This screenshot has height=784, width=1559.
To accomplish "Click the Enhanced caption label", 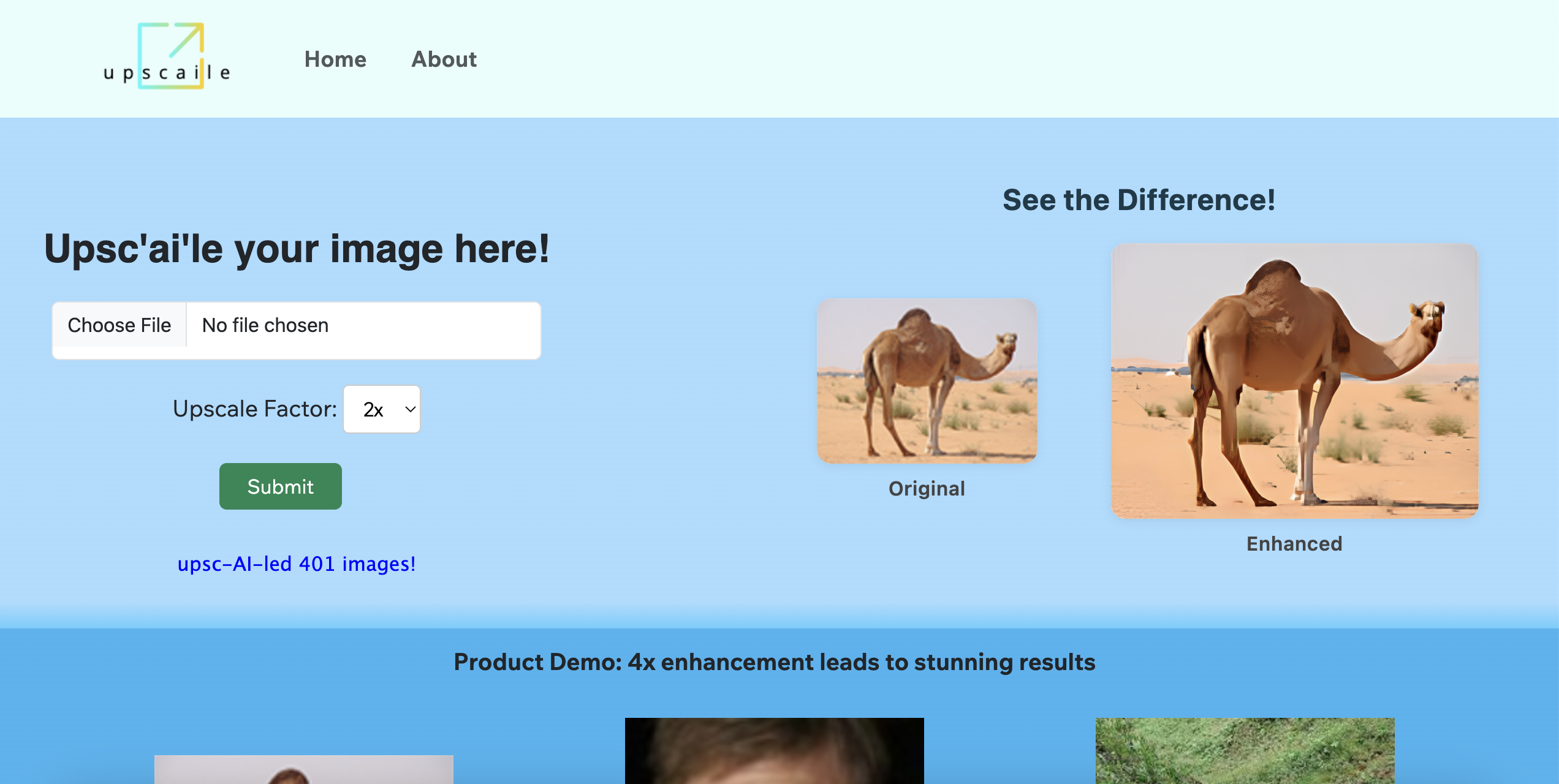I will pyautogui.click(x=1294, y=544).
